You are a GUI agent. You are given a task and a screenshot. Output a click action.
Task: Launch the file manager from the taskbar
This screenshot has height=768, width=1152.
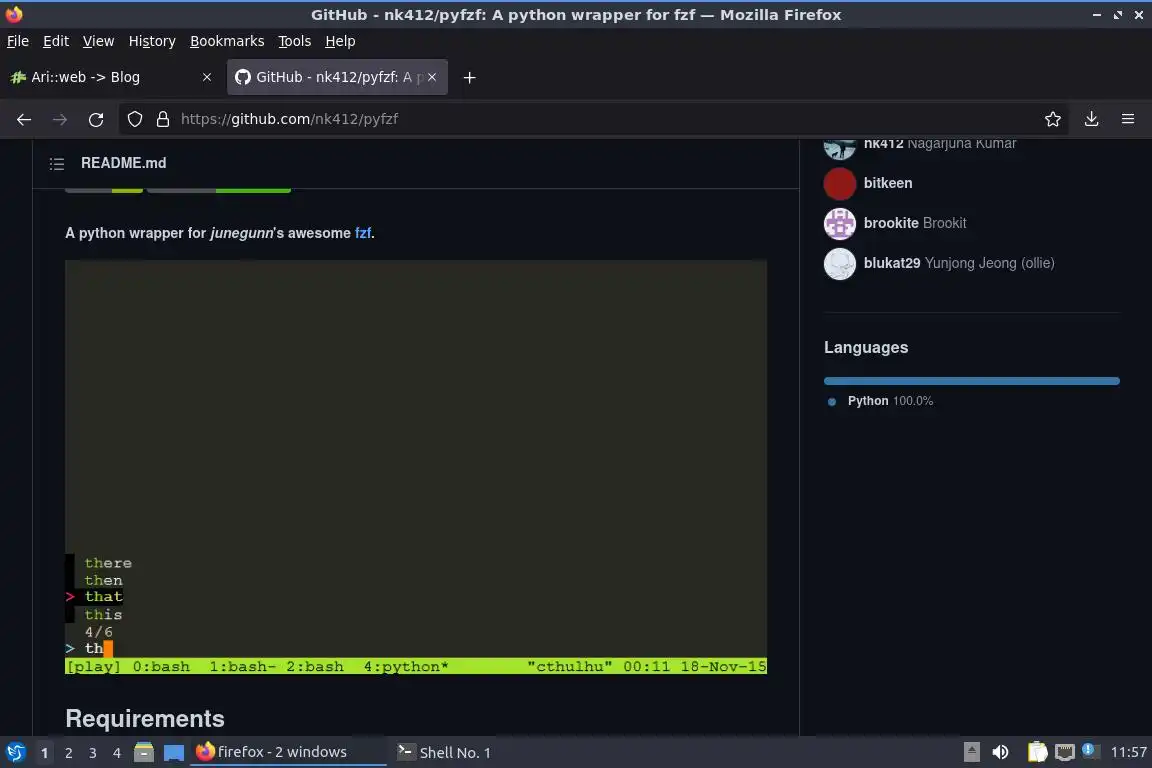click(x=144, y=753)
